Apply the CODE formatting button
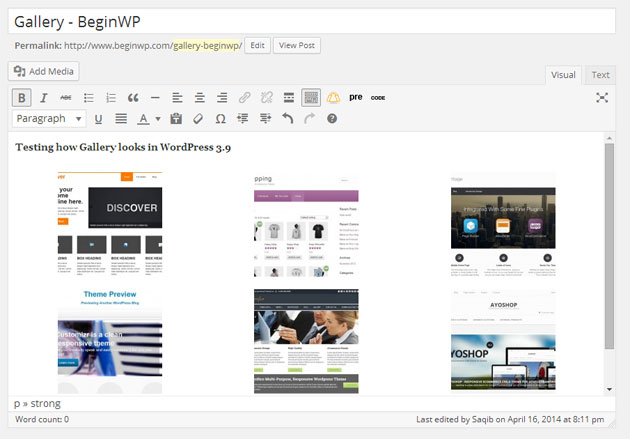This screenshot has width=630, height=439. click(x=378, y=98)
